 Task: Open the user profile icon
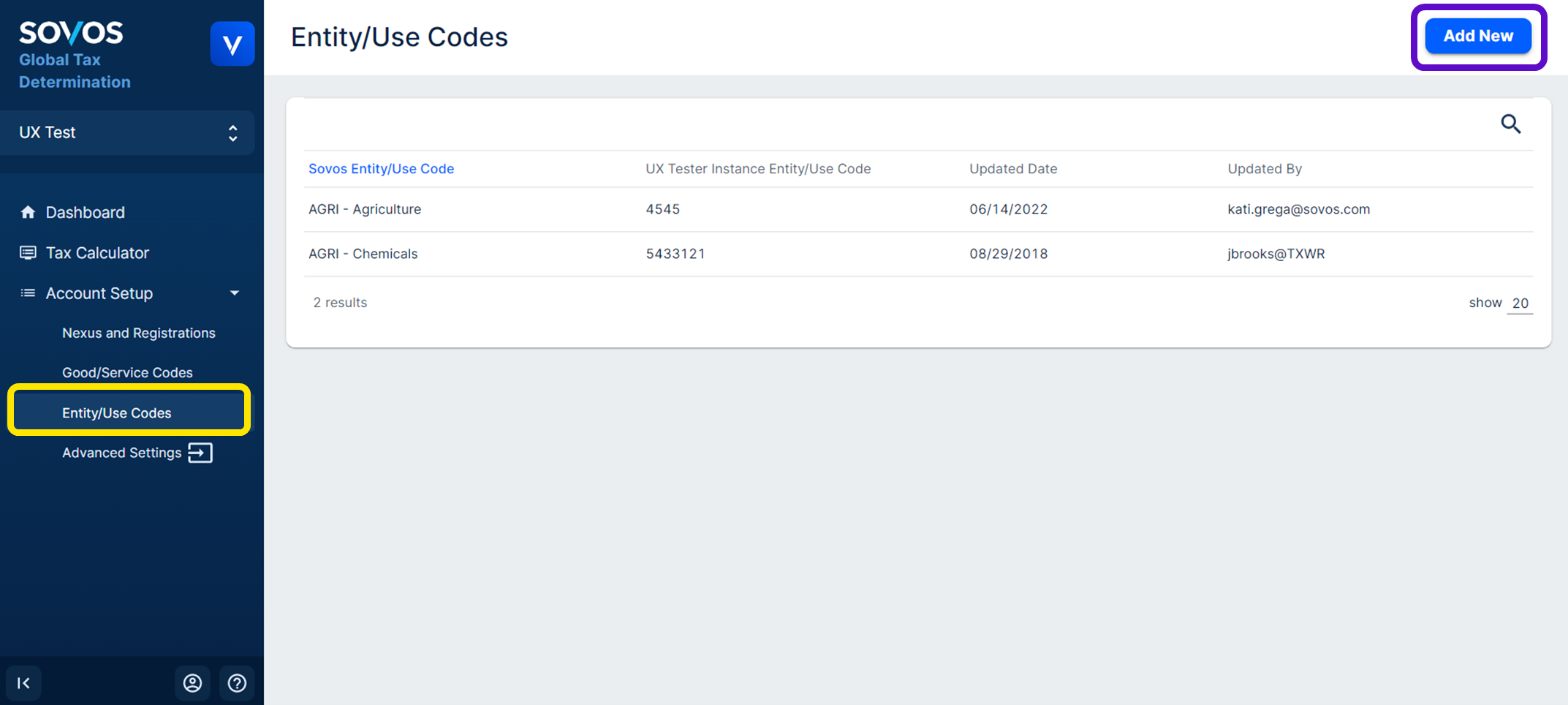[192, 683]
